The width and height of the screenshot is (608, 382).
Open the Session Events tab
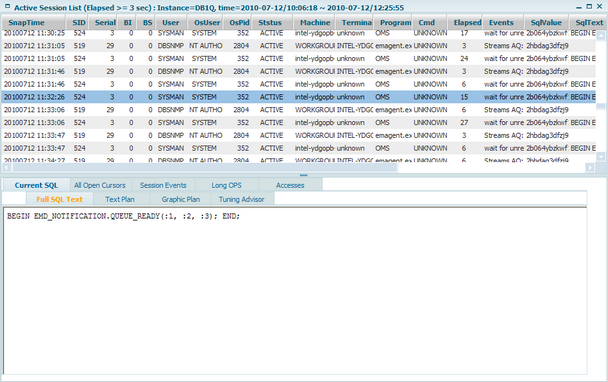pyautogui.click(x=163, y=185)
